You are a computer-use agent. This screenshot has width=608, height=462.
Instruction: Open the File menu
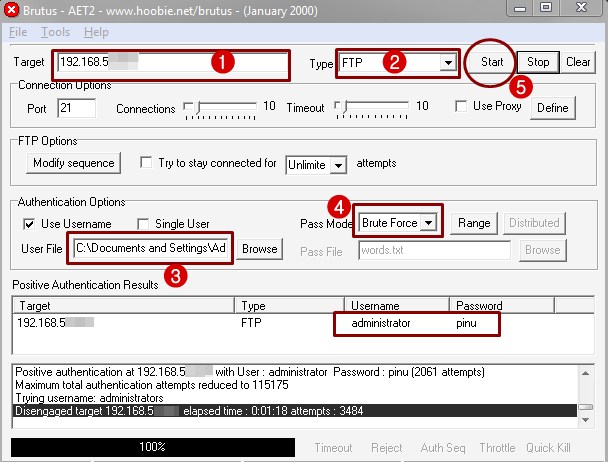click(x=18, y=32)
